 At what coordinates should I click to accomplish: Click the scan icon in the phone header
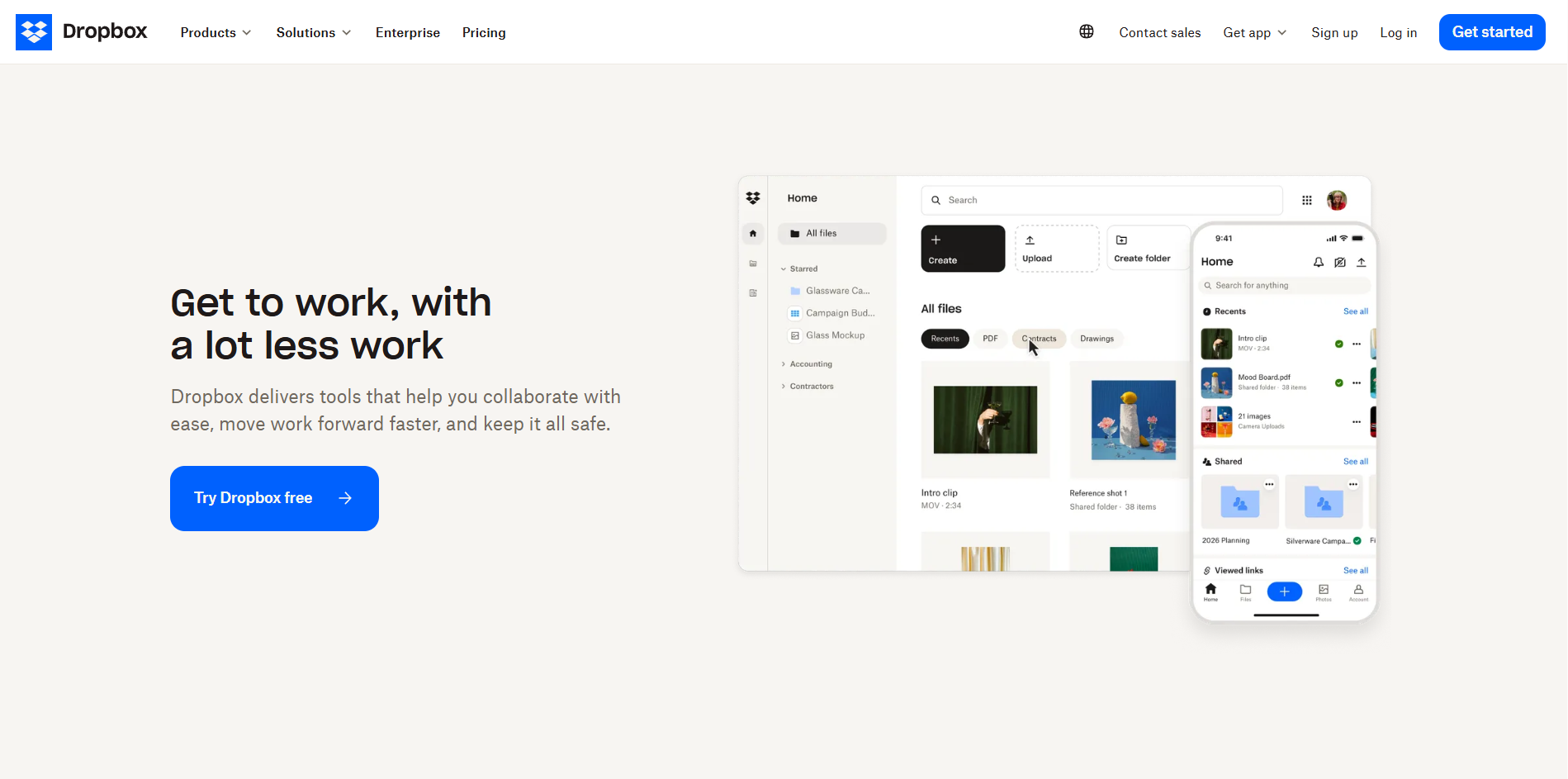[1340, 262]
